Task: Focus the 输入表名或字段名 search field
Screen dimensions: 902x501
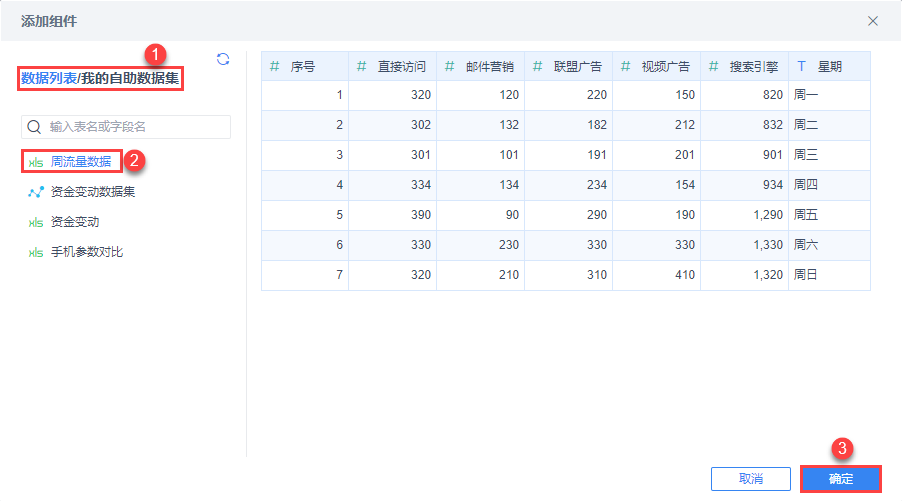Action: pos(126,127)
